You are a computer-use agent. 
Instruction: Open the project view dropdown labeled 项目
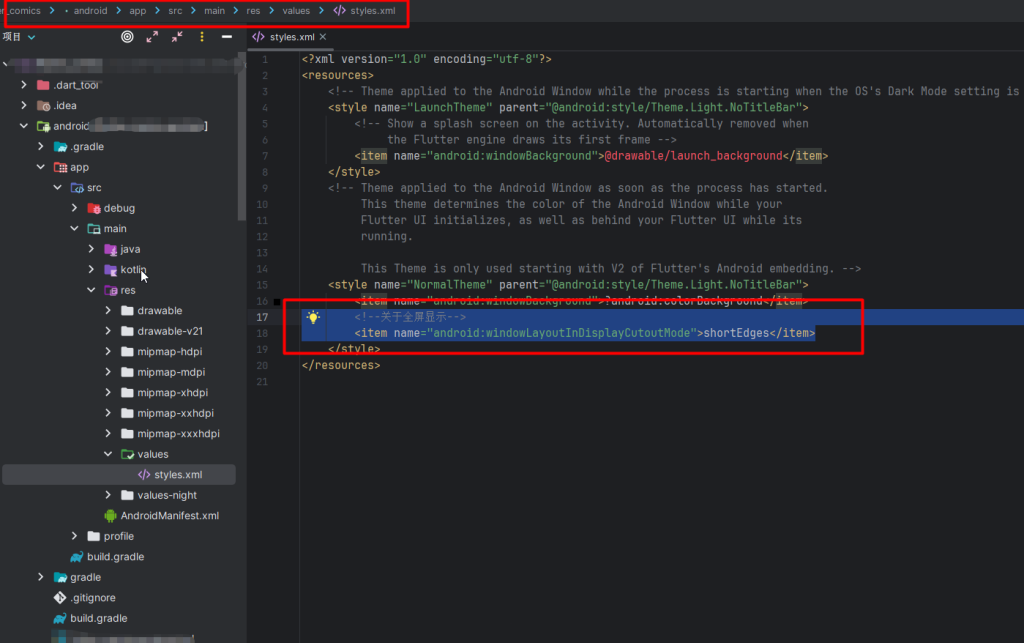click(x=20, y=37)
